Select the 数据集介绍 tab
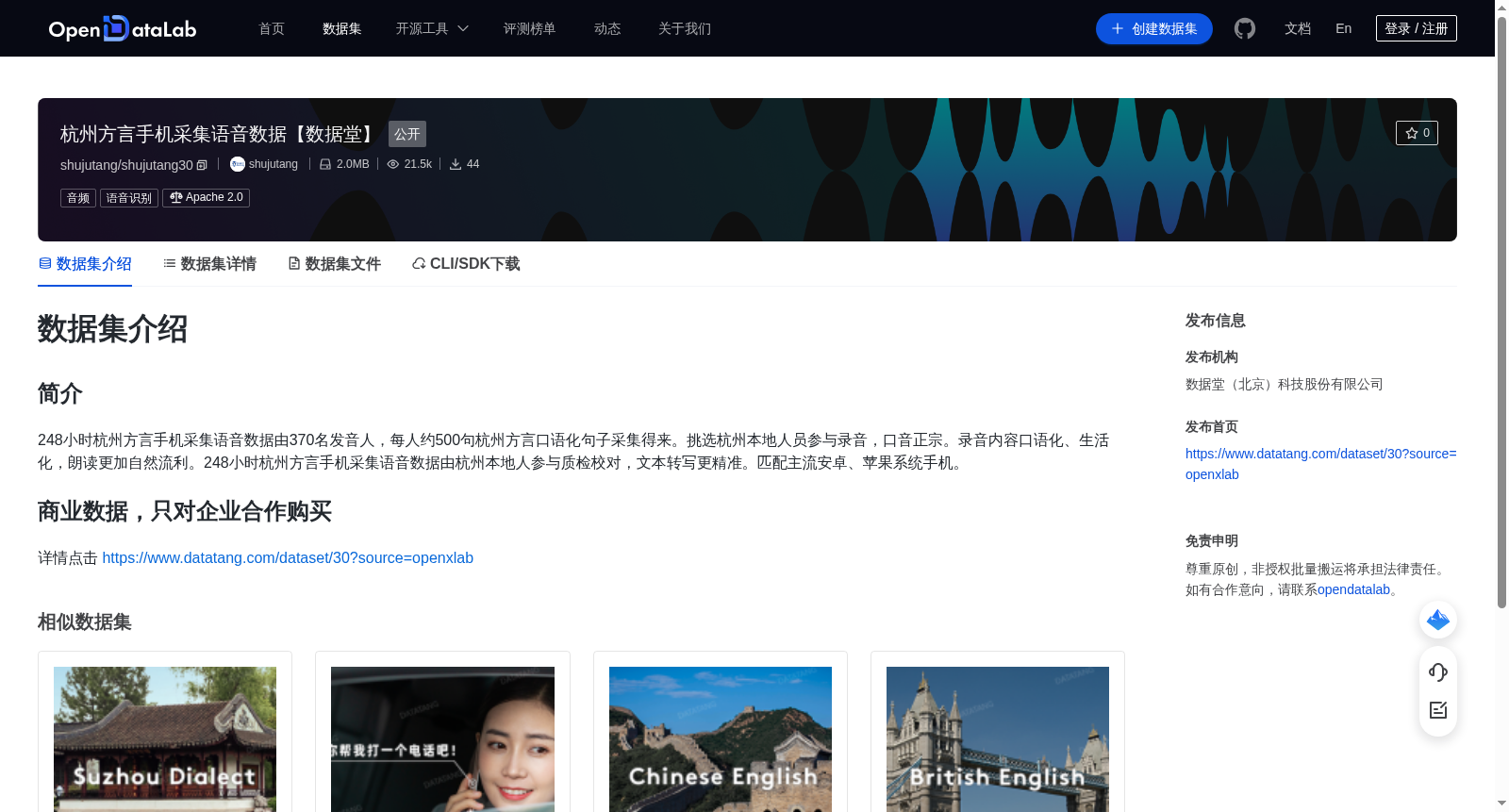The image size is (1509, 812). [85, 264]
